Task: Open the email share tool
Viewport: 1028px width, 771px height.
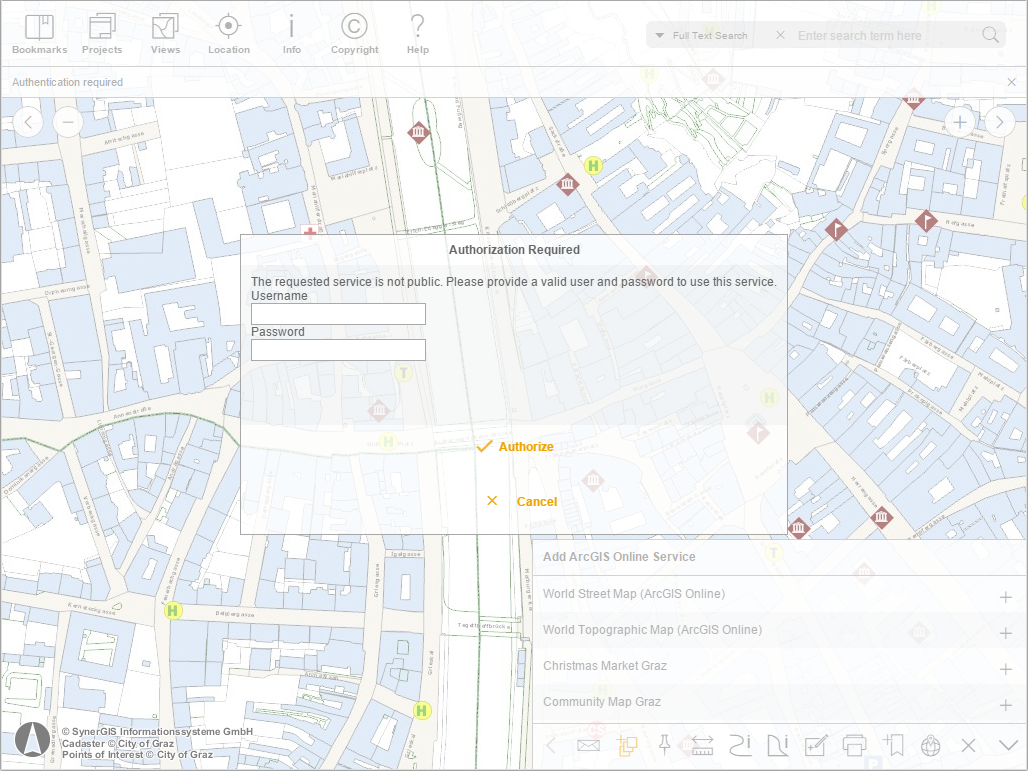Action: [589, 745]
